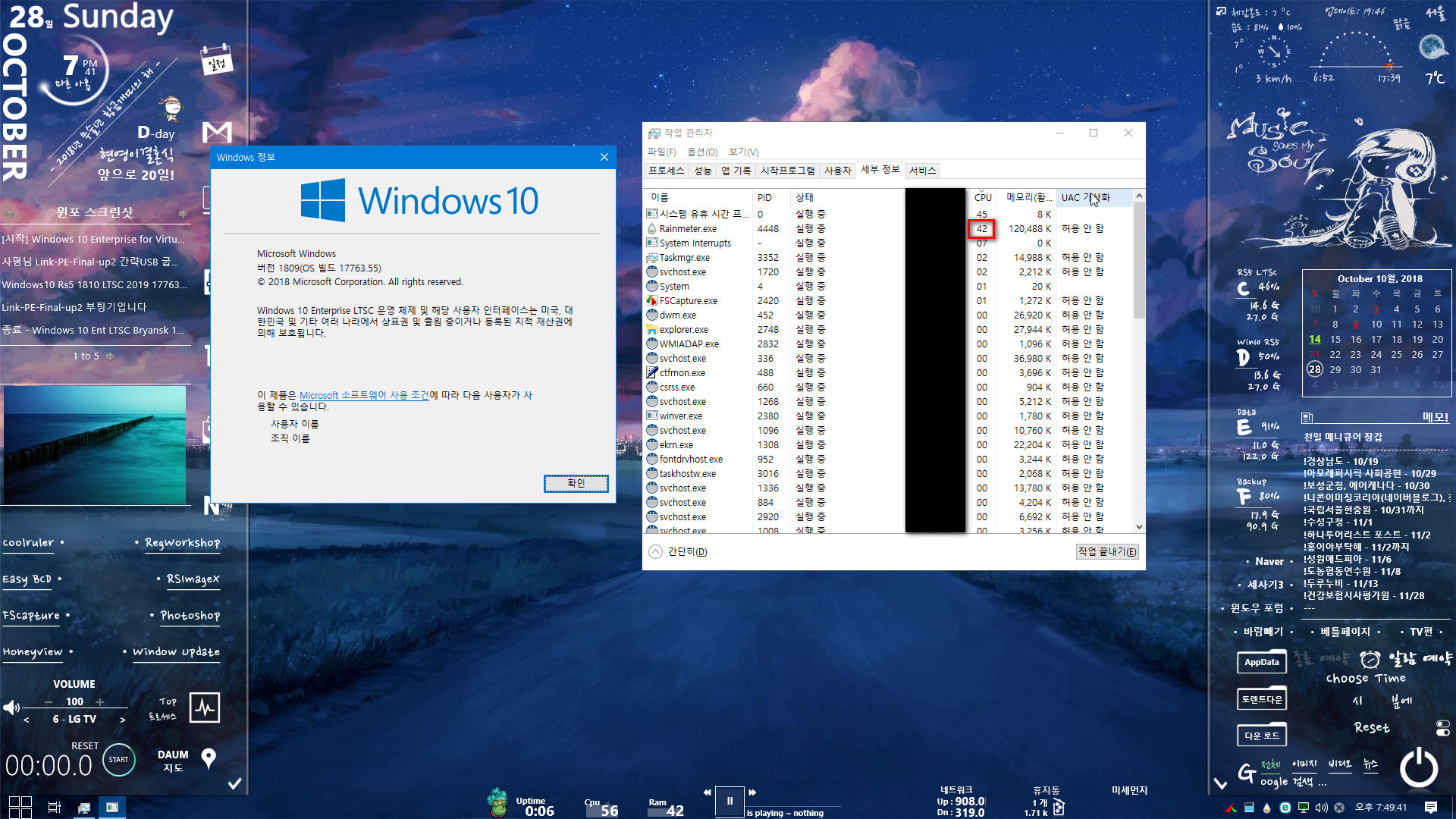Launch RegWorkshop shortcut
Screen dimensions: 1456x819
pyautogui.click(x=182, y=542)
